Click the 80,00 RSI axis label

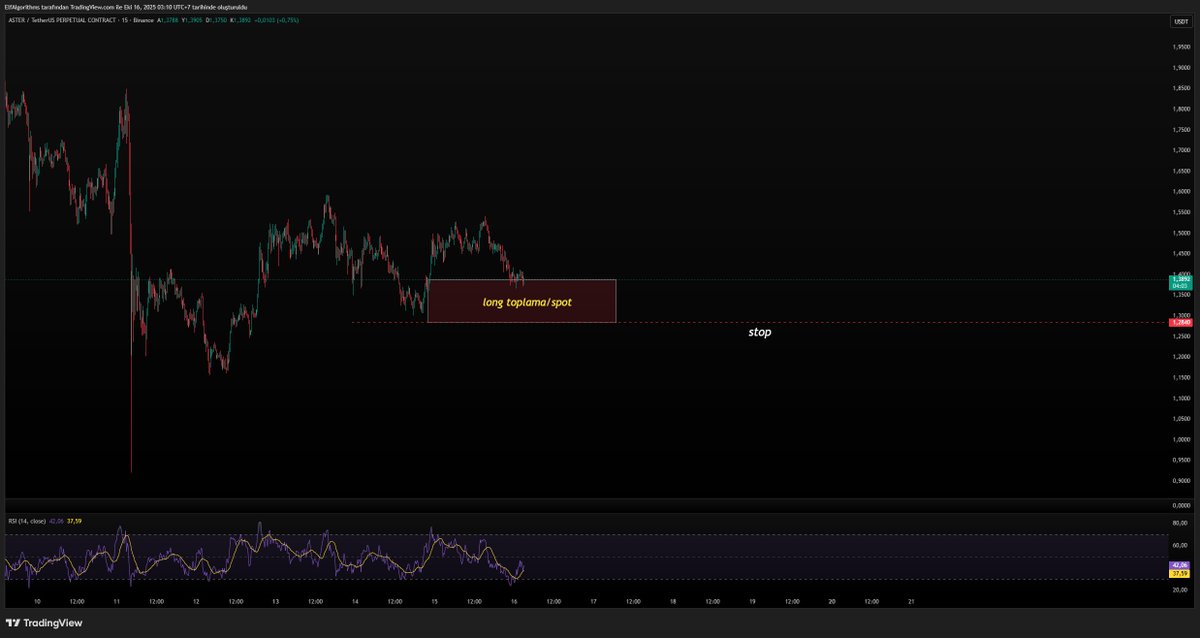point(1180,522)
